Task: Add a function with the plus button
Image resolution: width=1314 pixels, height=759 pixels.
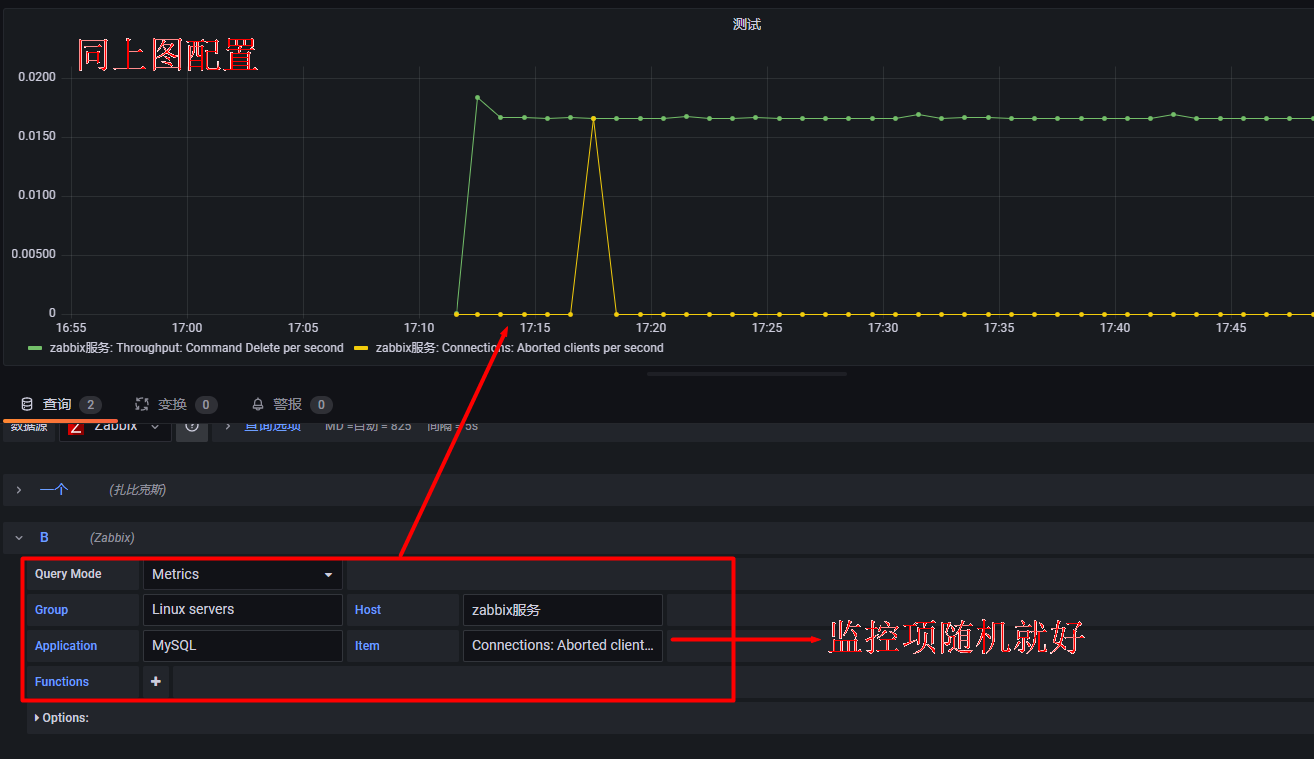Action: click(x=156, y=682)
